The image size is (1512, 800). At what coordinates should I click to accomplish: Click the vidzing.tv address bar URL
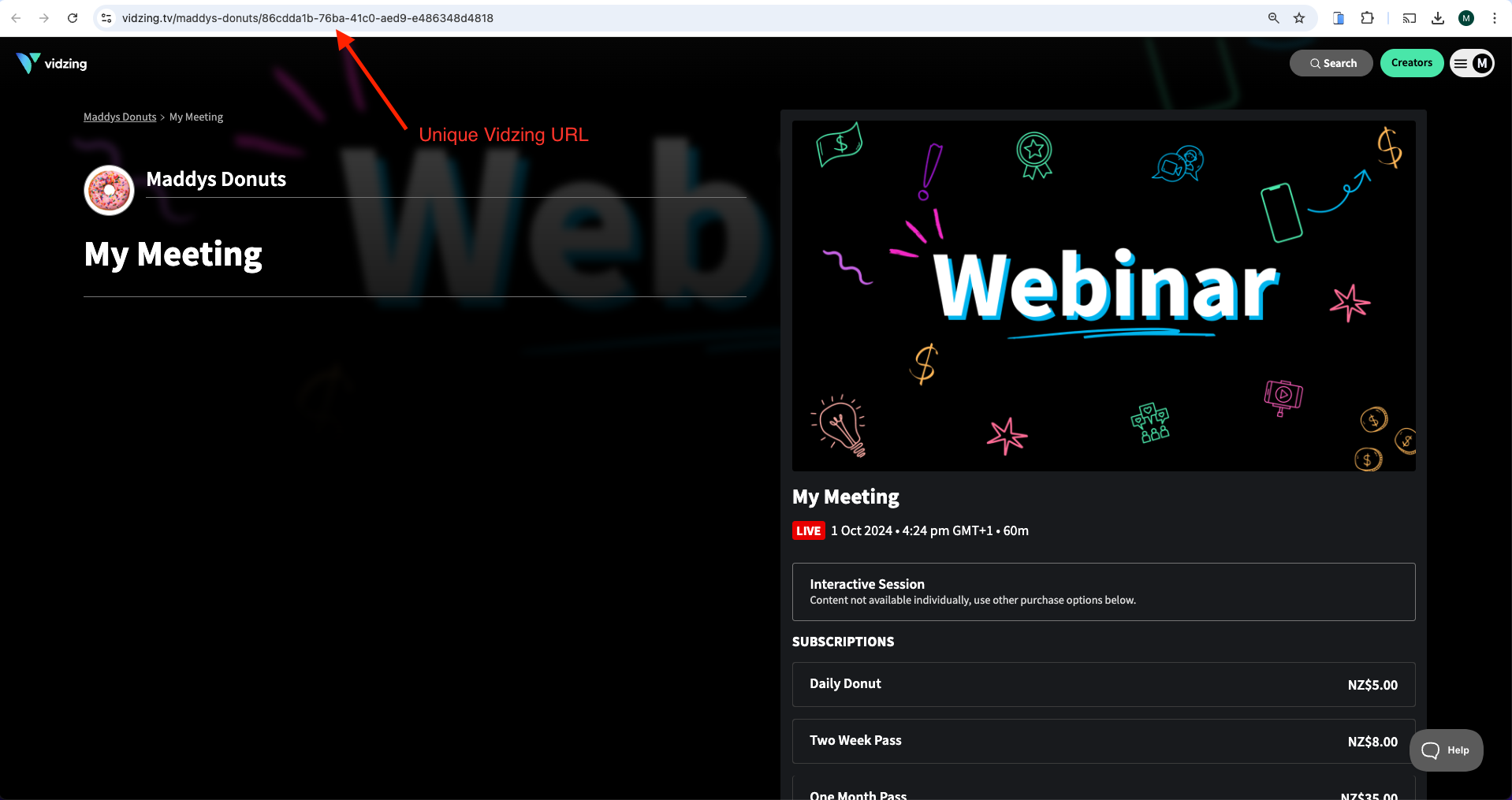point(307,18)
